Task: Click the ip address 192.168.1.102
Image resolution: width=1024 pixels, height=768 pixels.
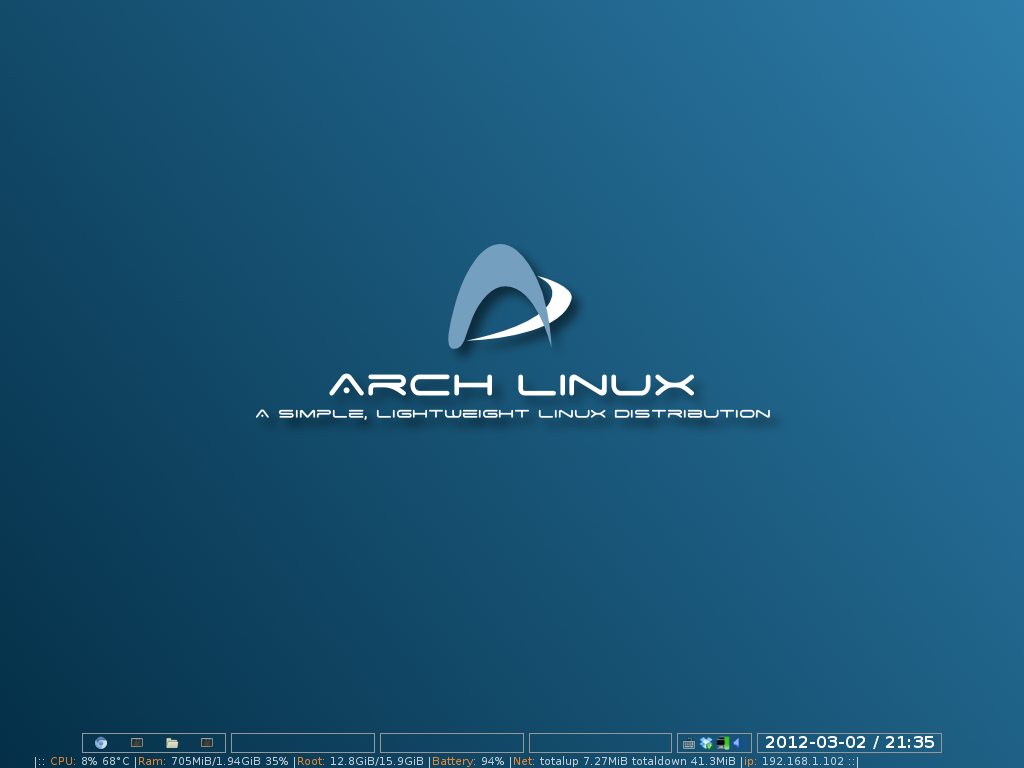Action: tap(803, 761)
